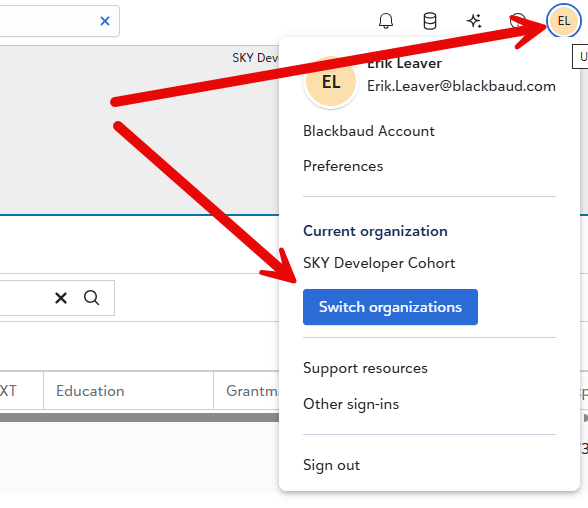Open Preferences from user menu
Viewport: 588px width, 508px height.
coord(343,166)
